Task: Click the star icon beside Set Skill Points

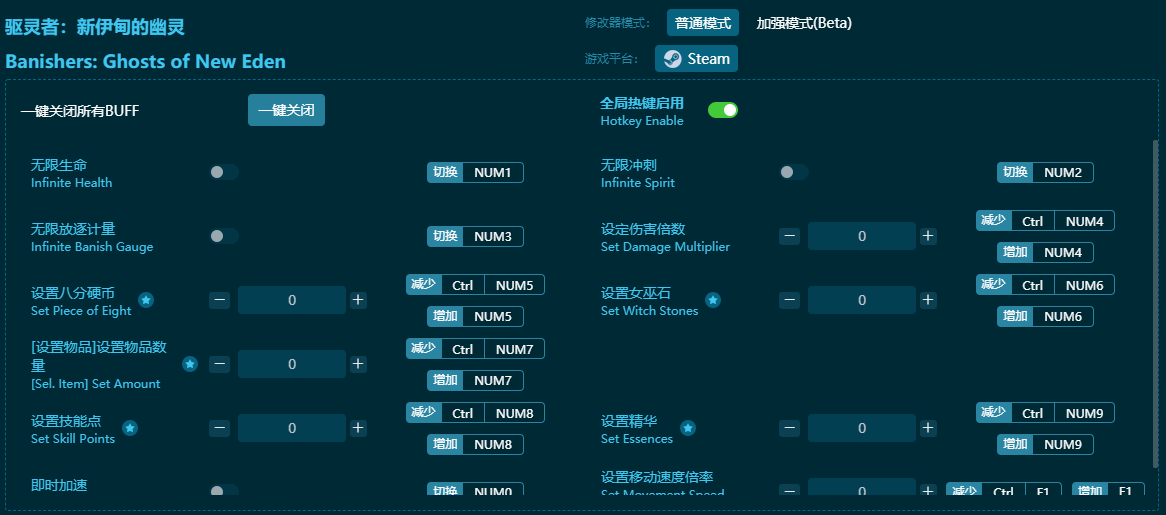Action: click(x=130, y=428)
